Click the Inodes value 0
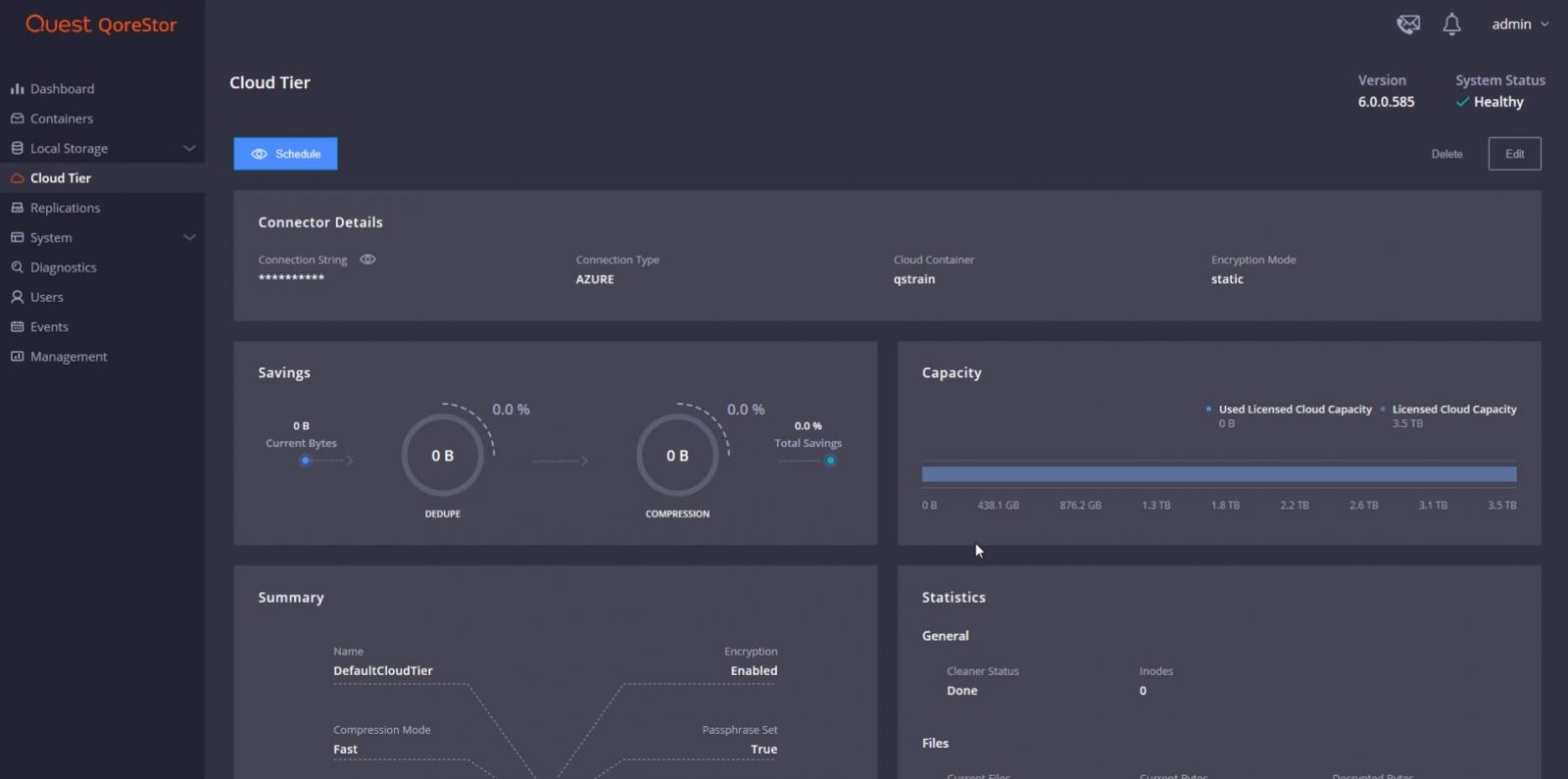Image resolution: width=1568 pixels, height=779 pixels. [x=1143, y=691]
